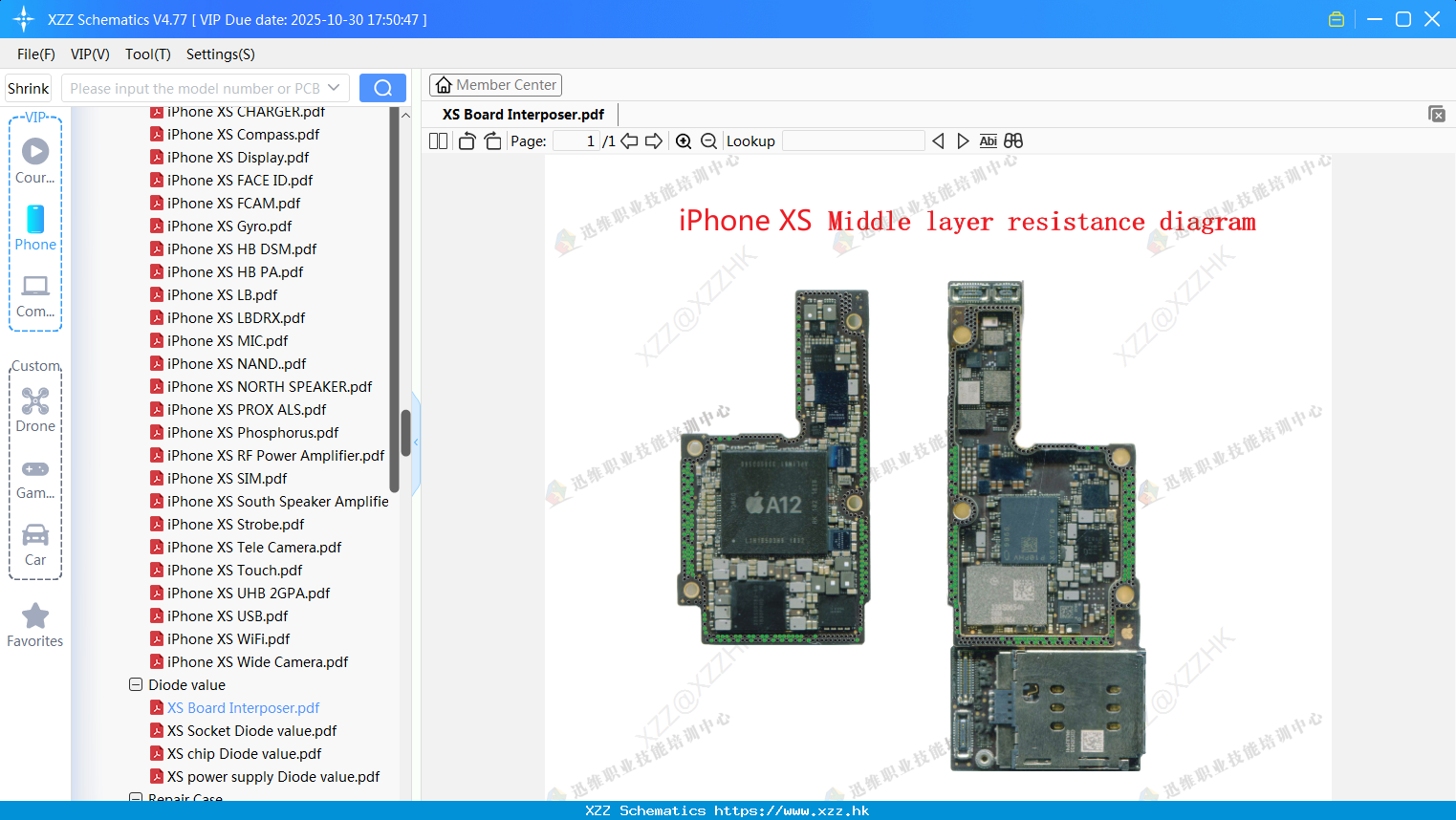Open iPhone XS LB.pdf
Viewport: 1456px width, 820px height.
222,295
